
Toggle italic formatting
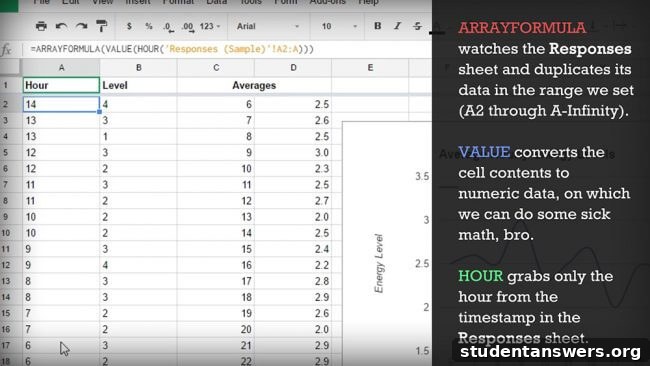pyautogui.click(x=397, y=26)
